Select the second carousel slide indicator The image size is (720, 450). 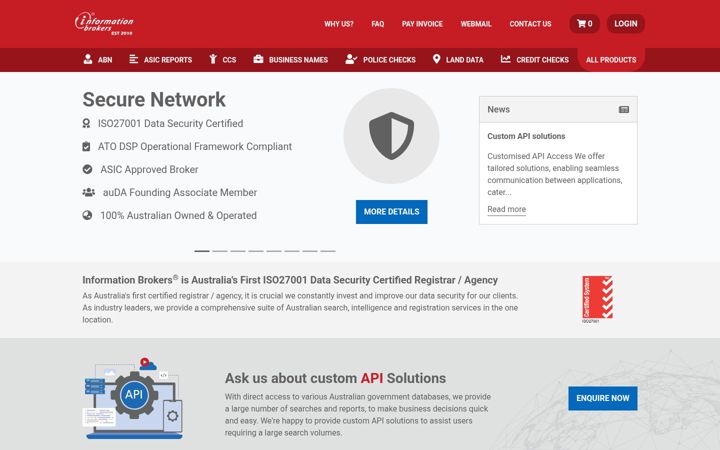[x=220, y=251]
